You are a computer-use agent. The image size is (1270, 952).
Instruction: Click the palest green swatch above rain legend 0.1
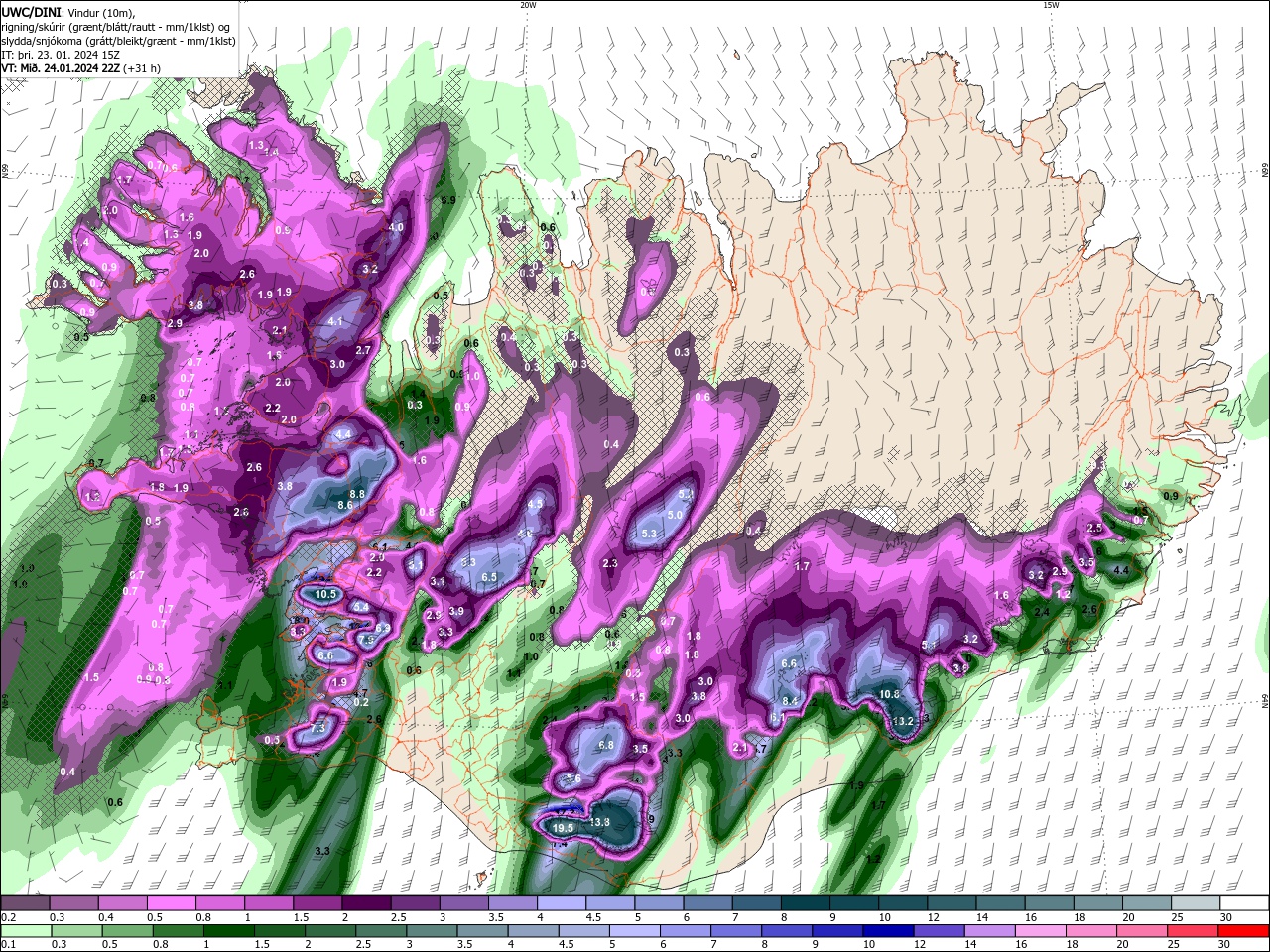click(25, 930)
